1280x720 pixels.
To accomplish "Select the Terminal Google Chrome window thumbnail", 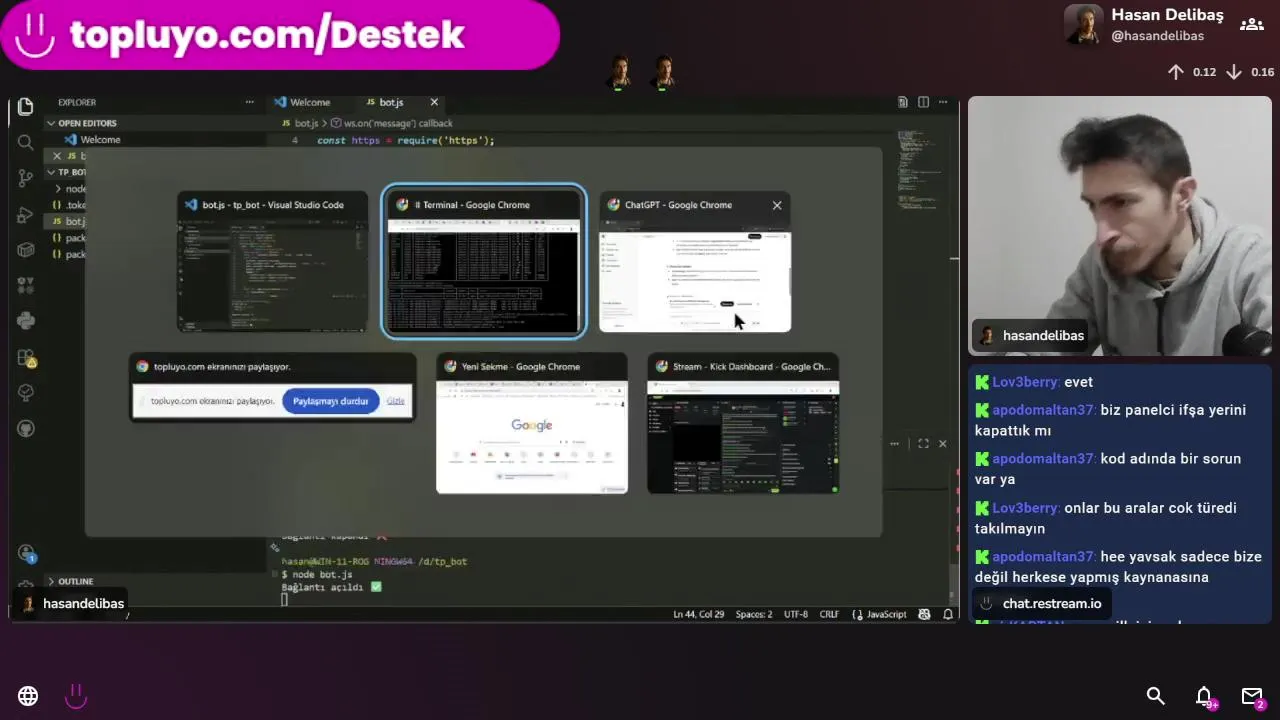I will point(484,262).
